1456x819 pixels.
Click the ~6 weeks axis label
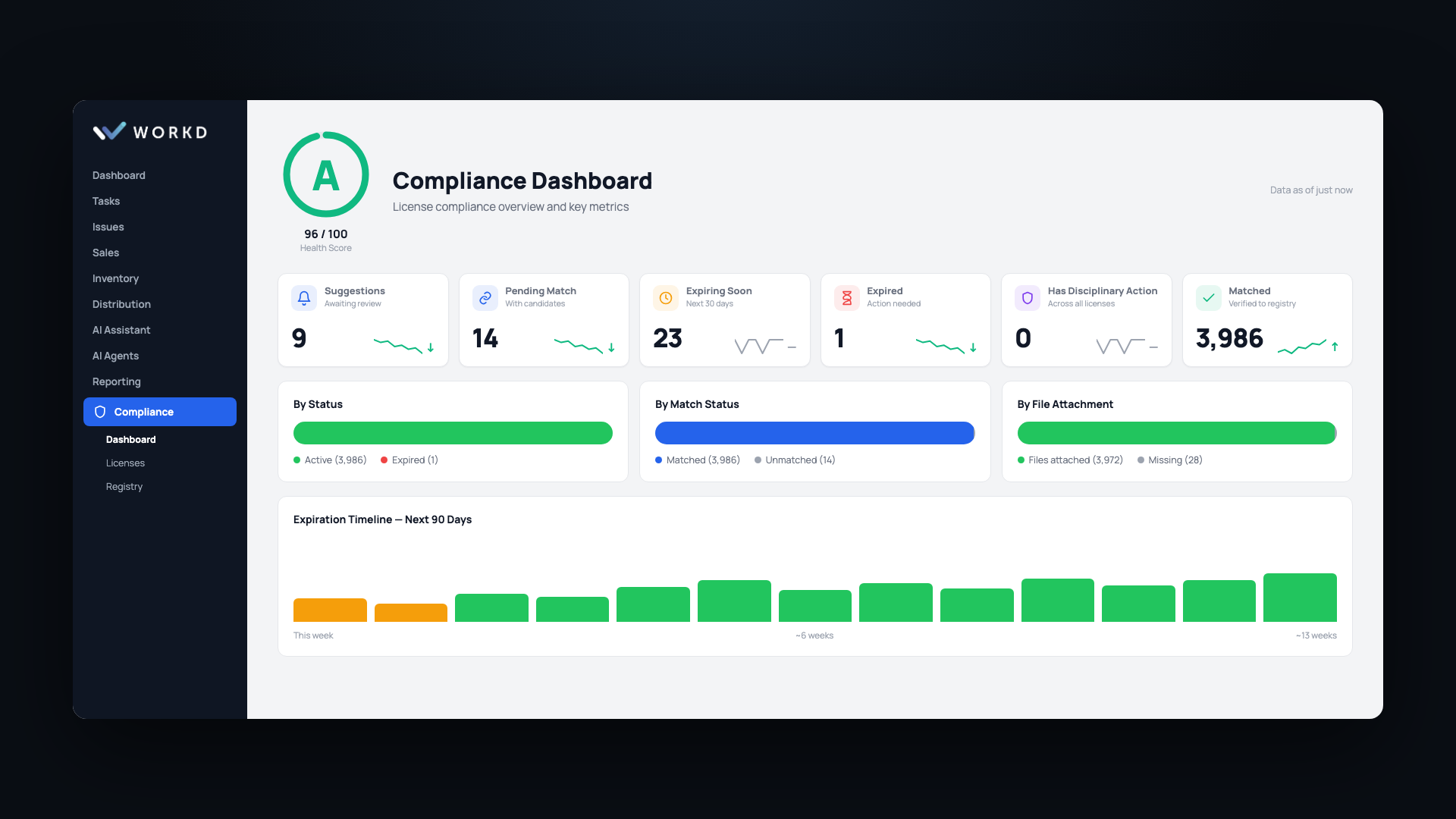coord(814,635)
